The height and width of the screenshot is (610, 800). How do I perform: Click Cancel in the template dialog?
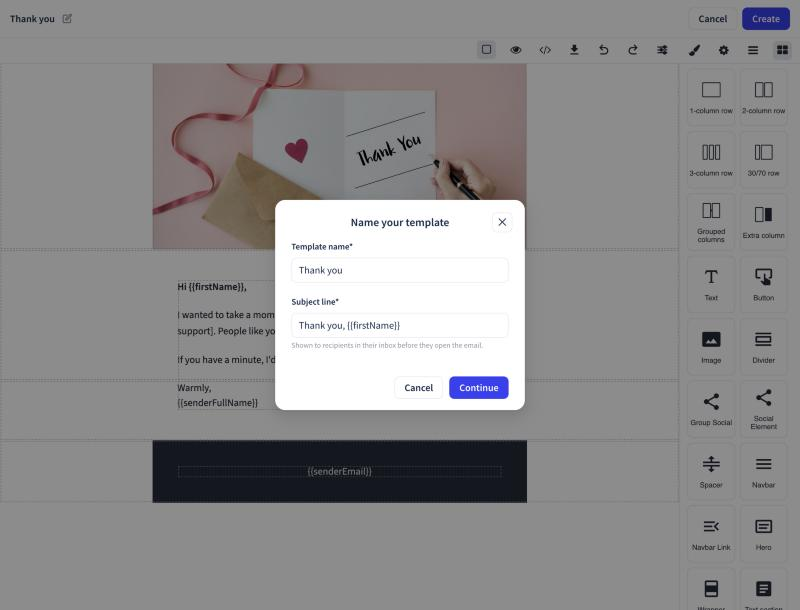[x=418, y=388]
